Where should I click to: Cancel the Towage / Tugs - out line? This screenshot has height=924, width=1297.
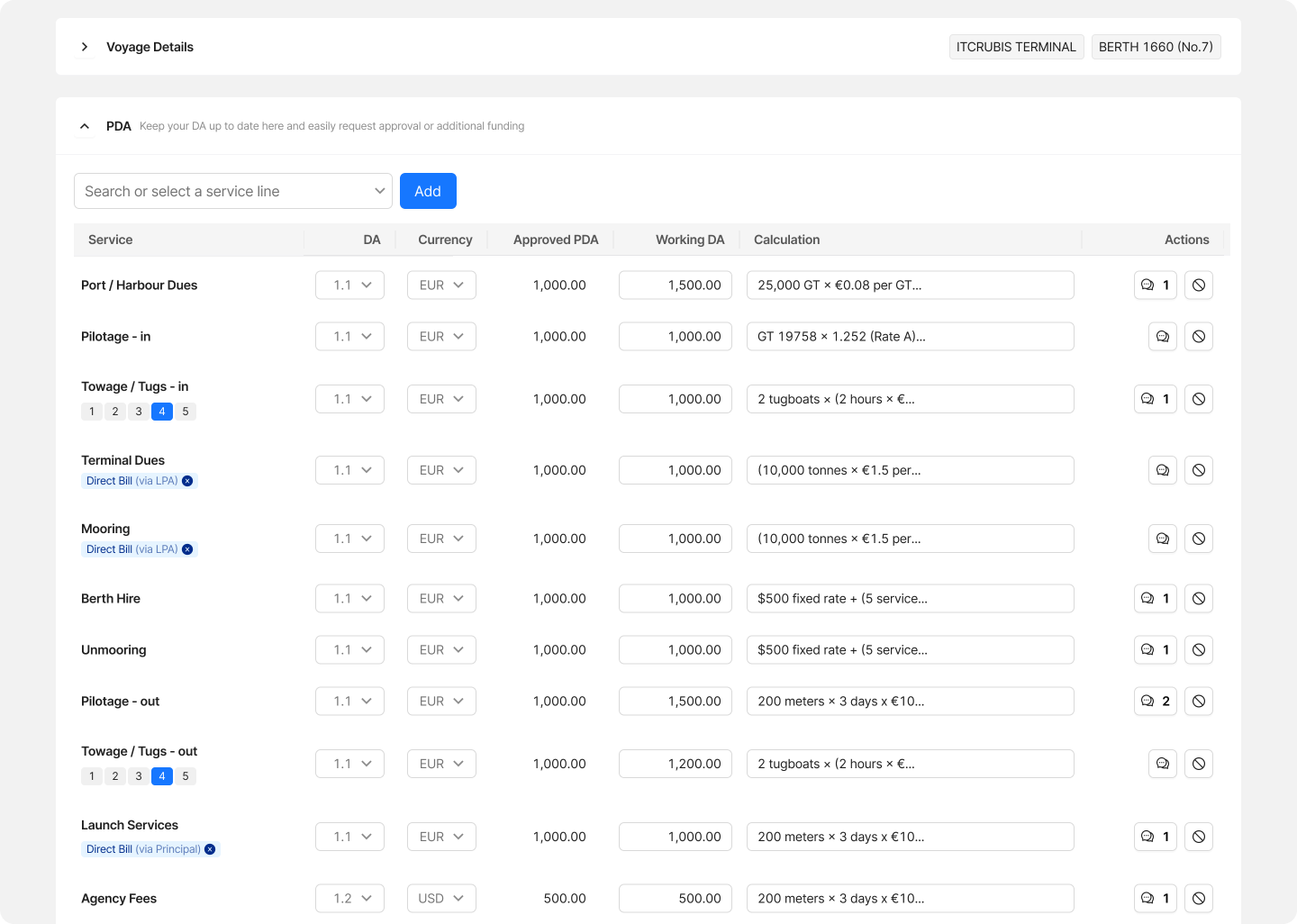(x=1199, y=764)
